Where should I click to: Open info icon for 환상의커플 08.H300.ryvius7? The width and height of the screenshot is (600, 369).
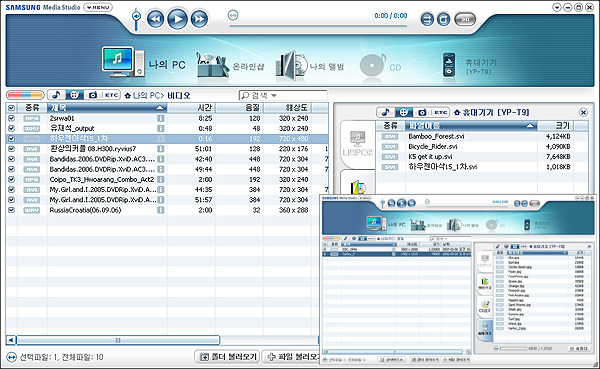pyautogui.click(x=161, y=149)
